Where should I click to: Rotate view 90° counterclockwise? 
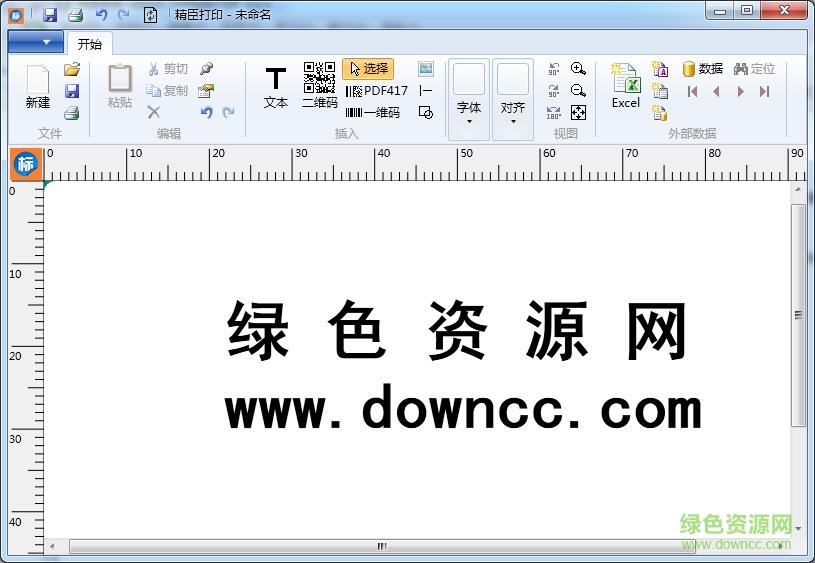coord(554,69)
